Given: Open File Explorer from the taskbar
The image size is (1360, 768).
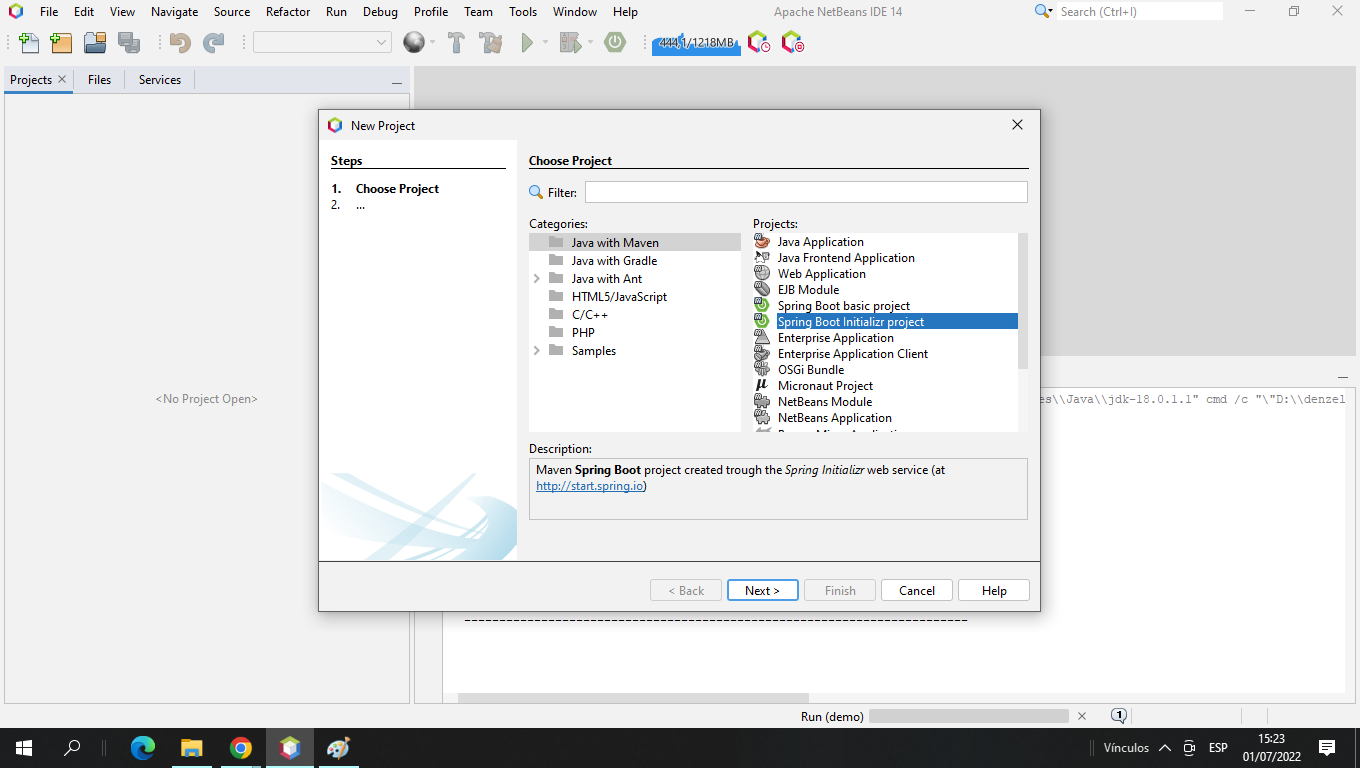Looking at the screenshot, I should (192, 747).
